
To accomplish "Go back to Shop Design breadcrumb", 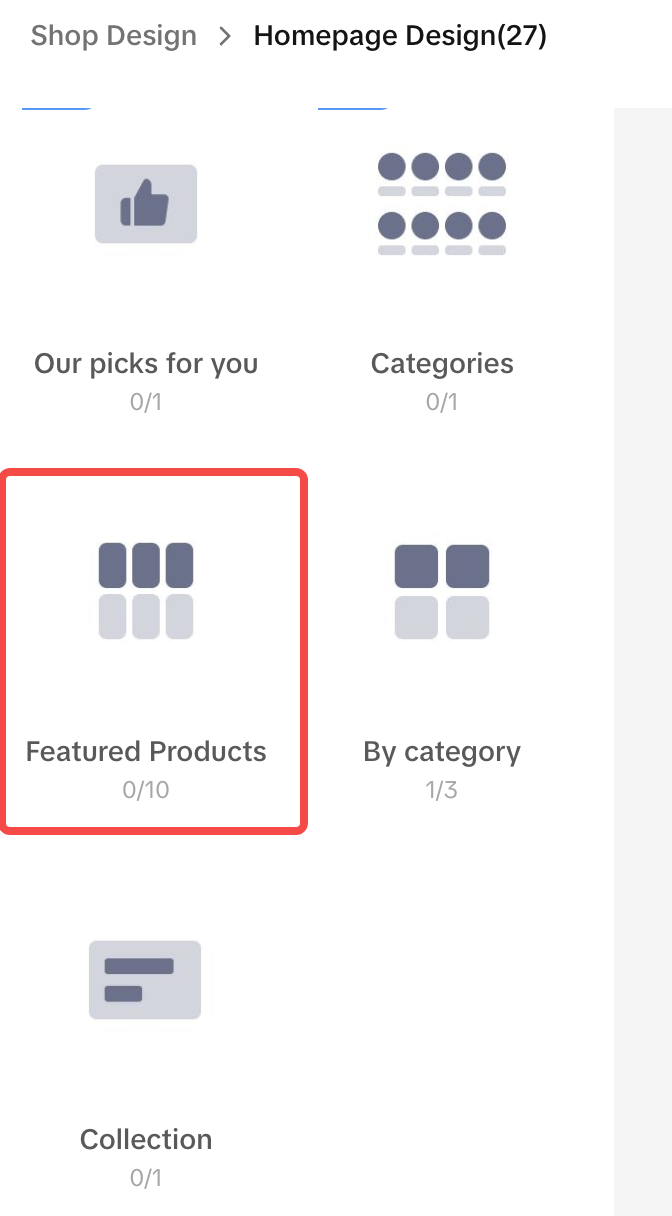I will pyautogui.click(x=113, y=36).
